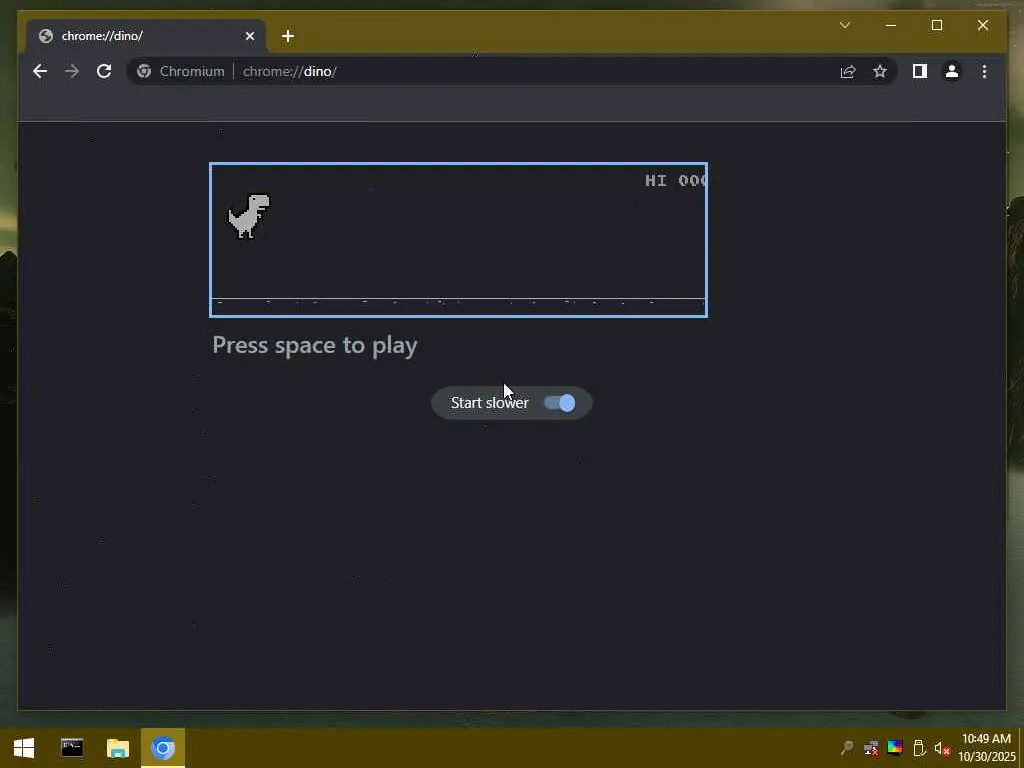Click the pin-shaped tray icon
The height and width of the screenshot is (768, 1024).
(847, 748)
